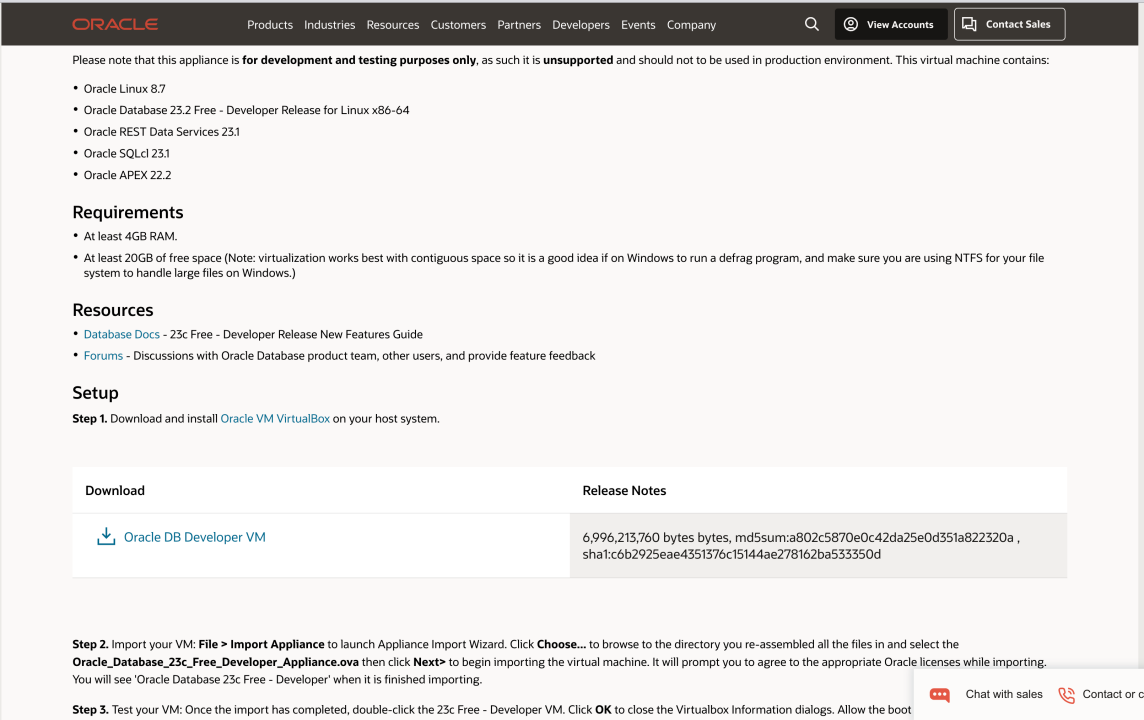
Task: Download Oracle DB Developer VM
Action: (x=195, y=537)
